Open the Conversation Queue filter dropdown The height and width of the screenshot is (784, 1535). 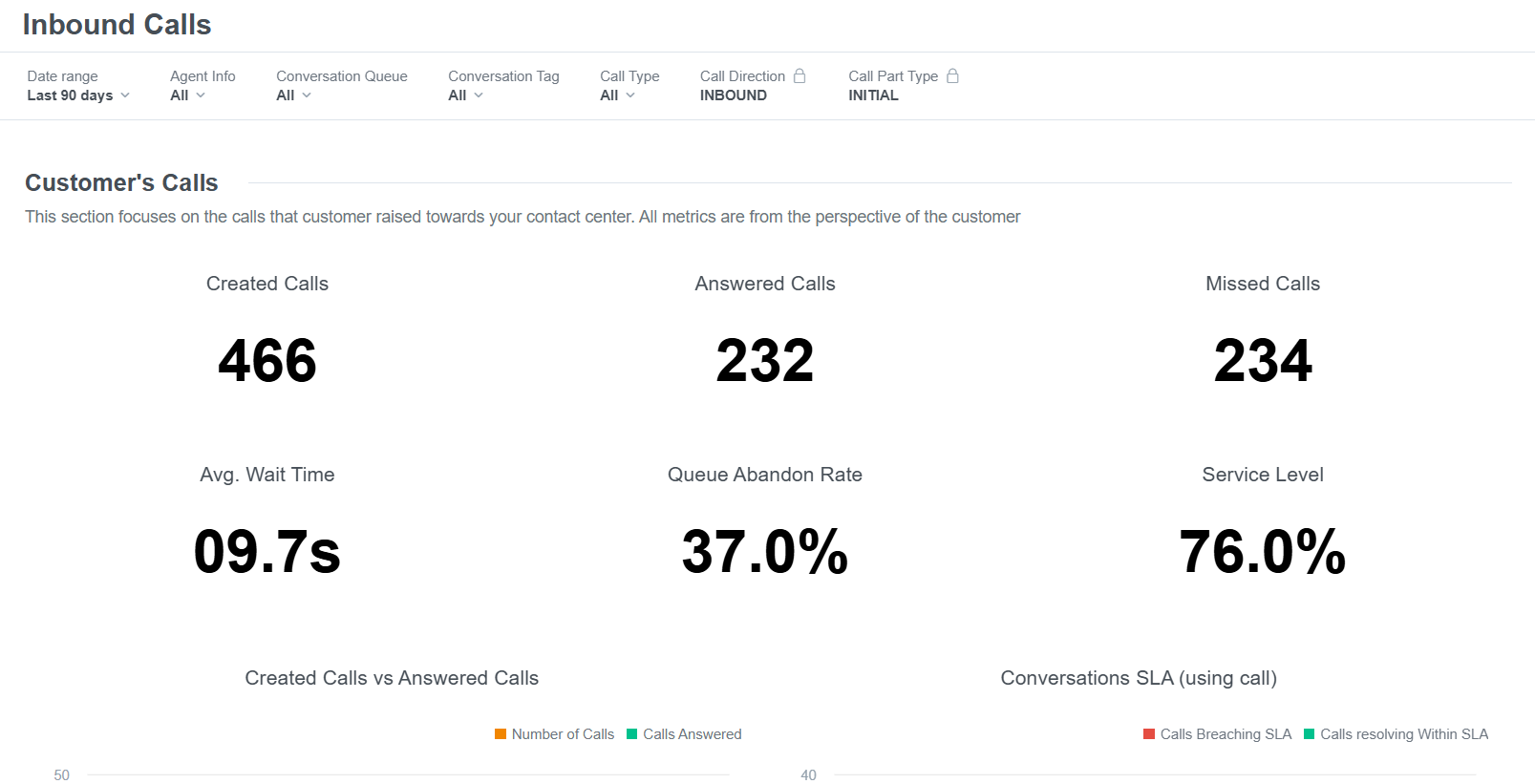coord(293,95)
